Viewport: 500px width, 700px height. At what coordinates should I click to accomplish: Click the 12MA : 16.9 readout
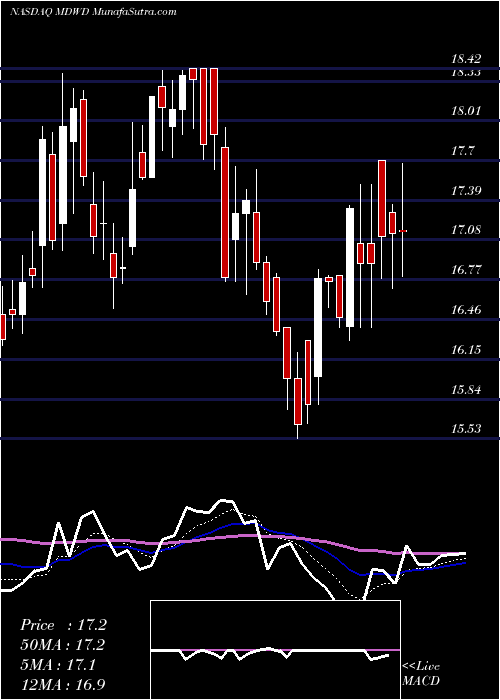click(x=63, y=684)
